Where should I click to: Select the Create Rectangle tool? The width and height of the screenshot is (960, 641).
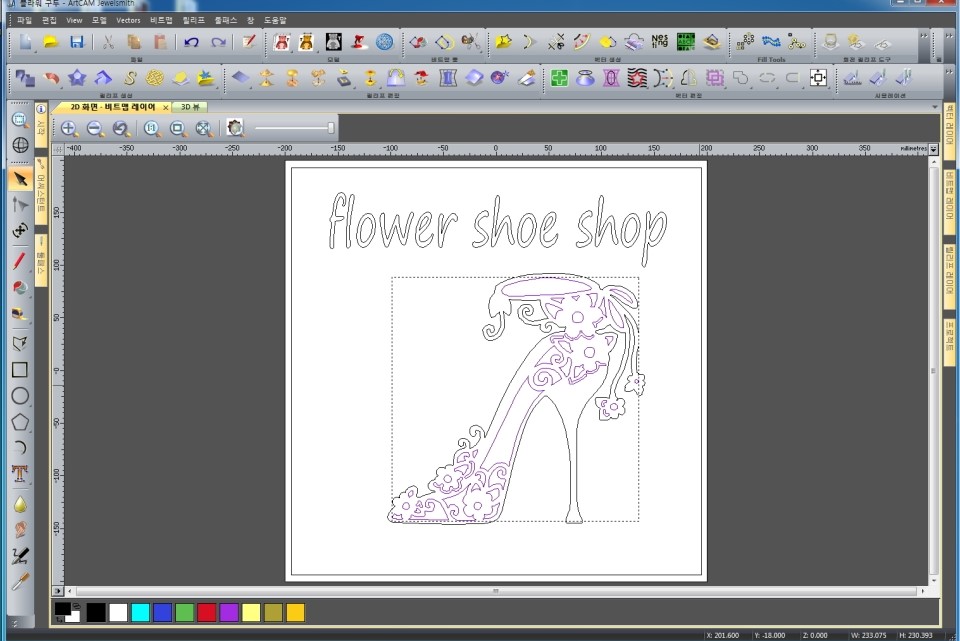19,370
